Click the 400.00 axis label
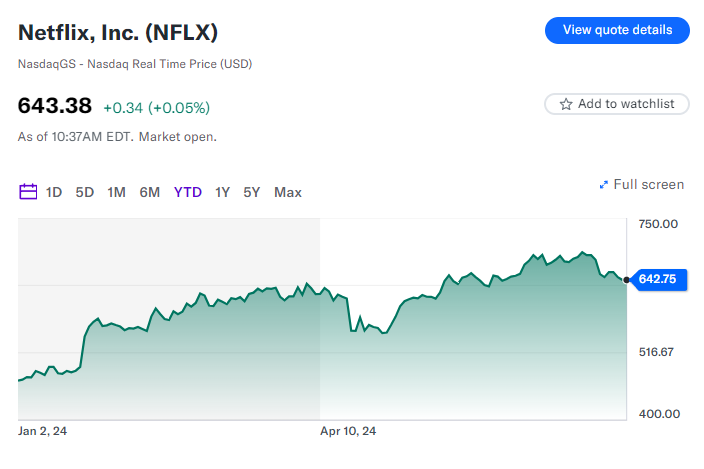704x469 pixels. tap(659, 413)
